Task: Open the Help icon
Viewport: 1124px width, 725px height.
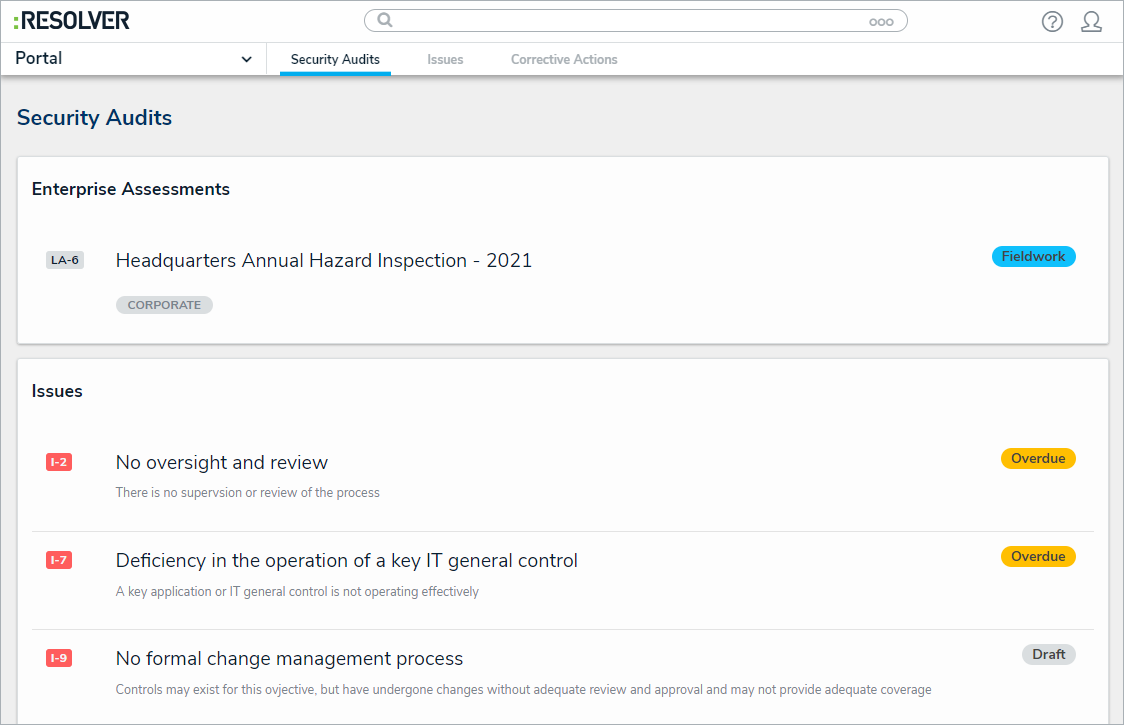Action: click(x=1052, y=21)
